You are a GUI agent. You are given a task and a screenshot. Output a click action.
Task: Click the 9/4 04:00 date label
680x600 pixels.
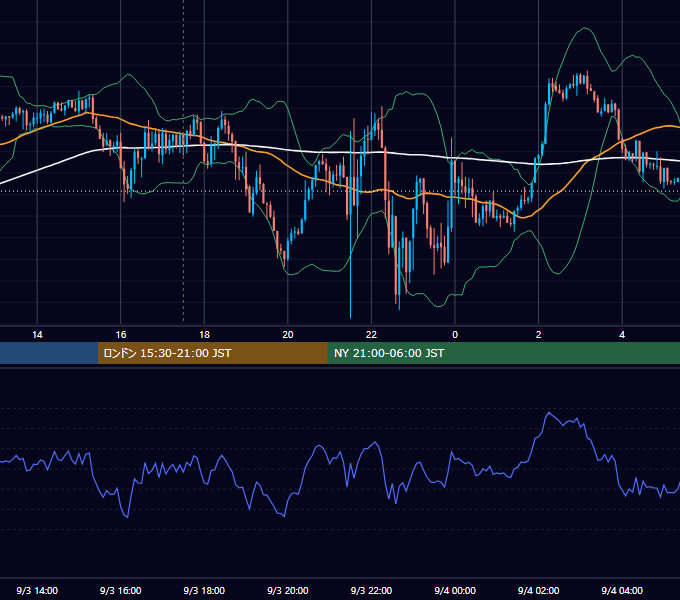pos(622,590)
